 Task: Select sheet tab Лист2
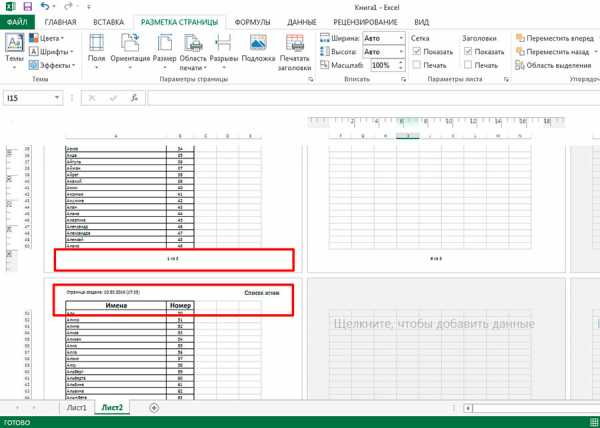click(112, 408)
